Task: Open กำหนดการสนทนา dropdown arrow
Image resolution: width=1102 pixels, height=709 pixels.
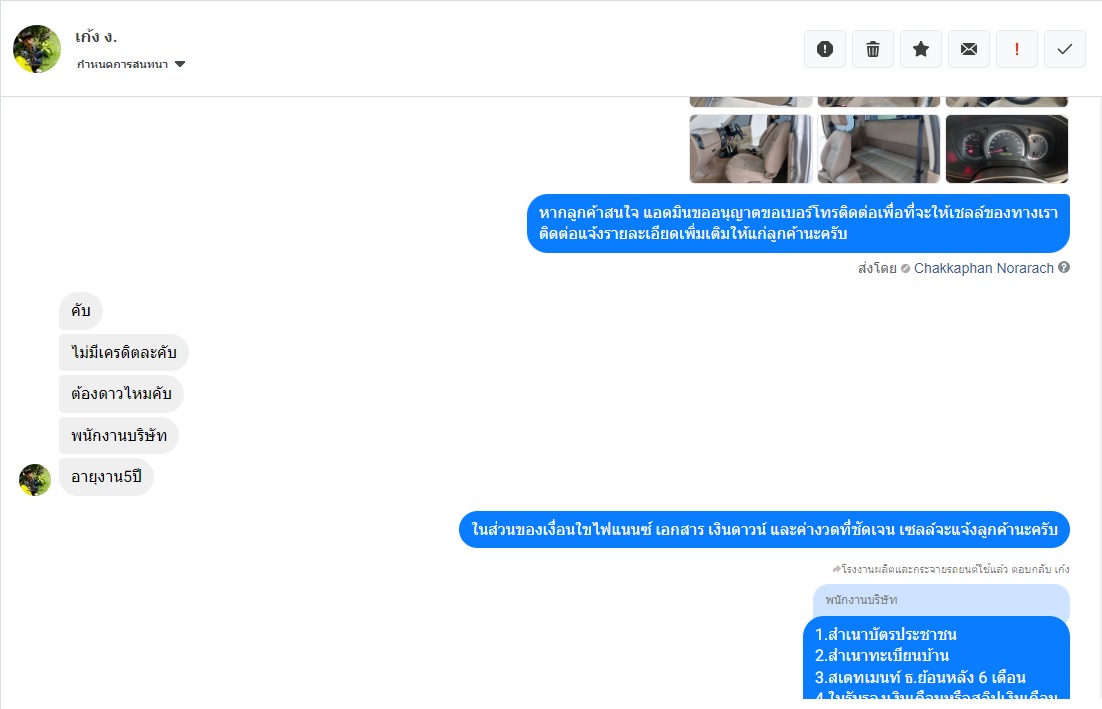Action: tap(180, 64)
